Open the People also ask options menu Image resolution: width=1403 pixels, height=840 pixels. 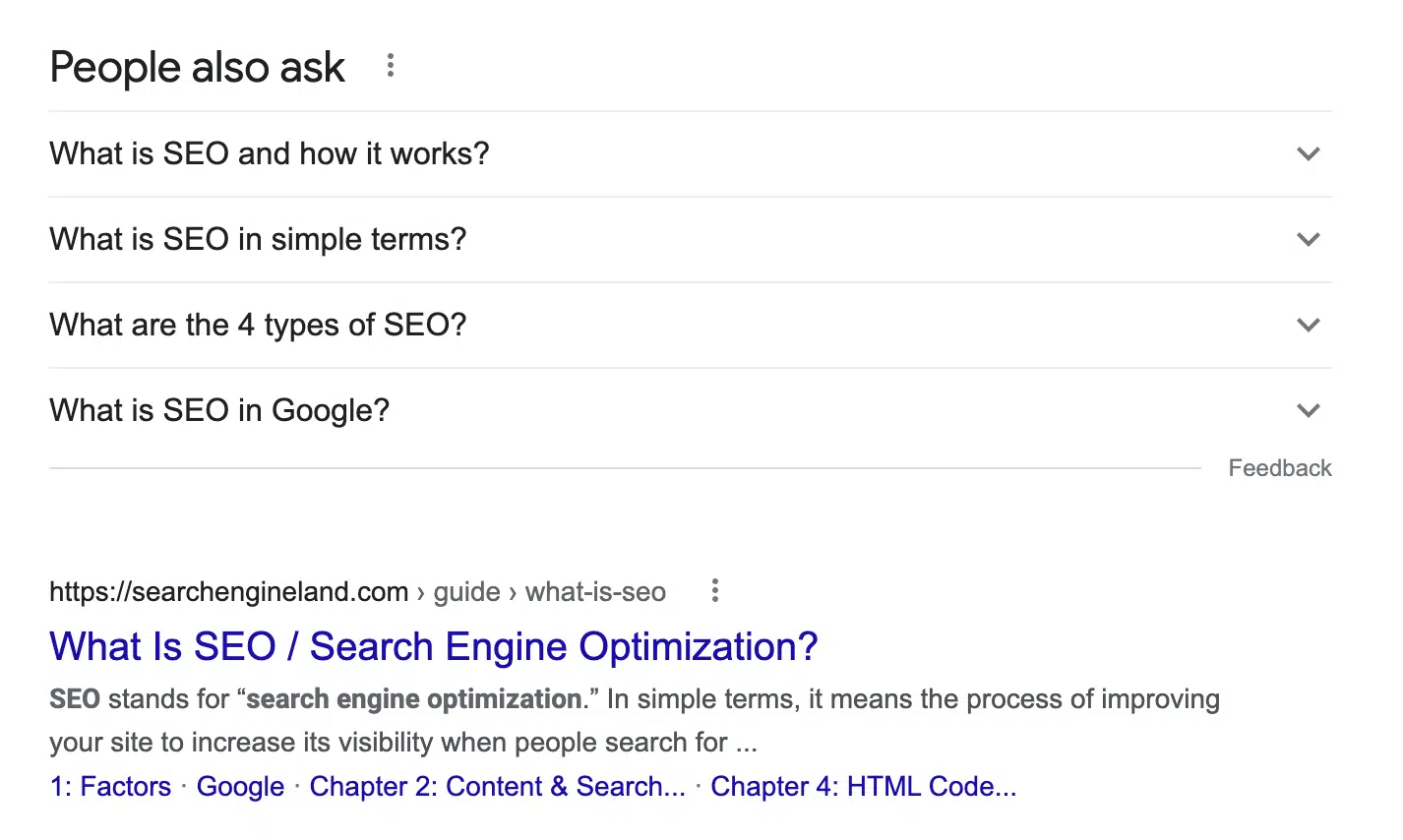tap(390, 65)
